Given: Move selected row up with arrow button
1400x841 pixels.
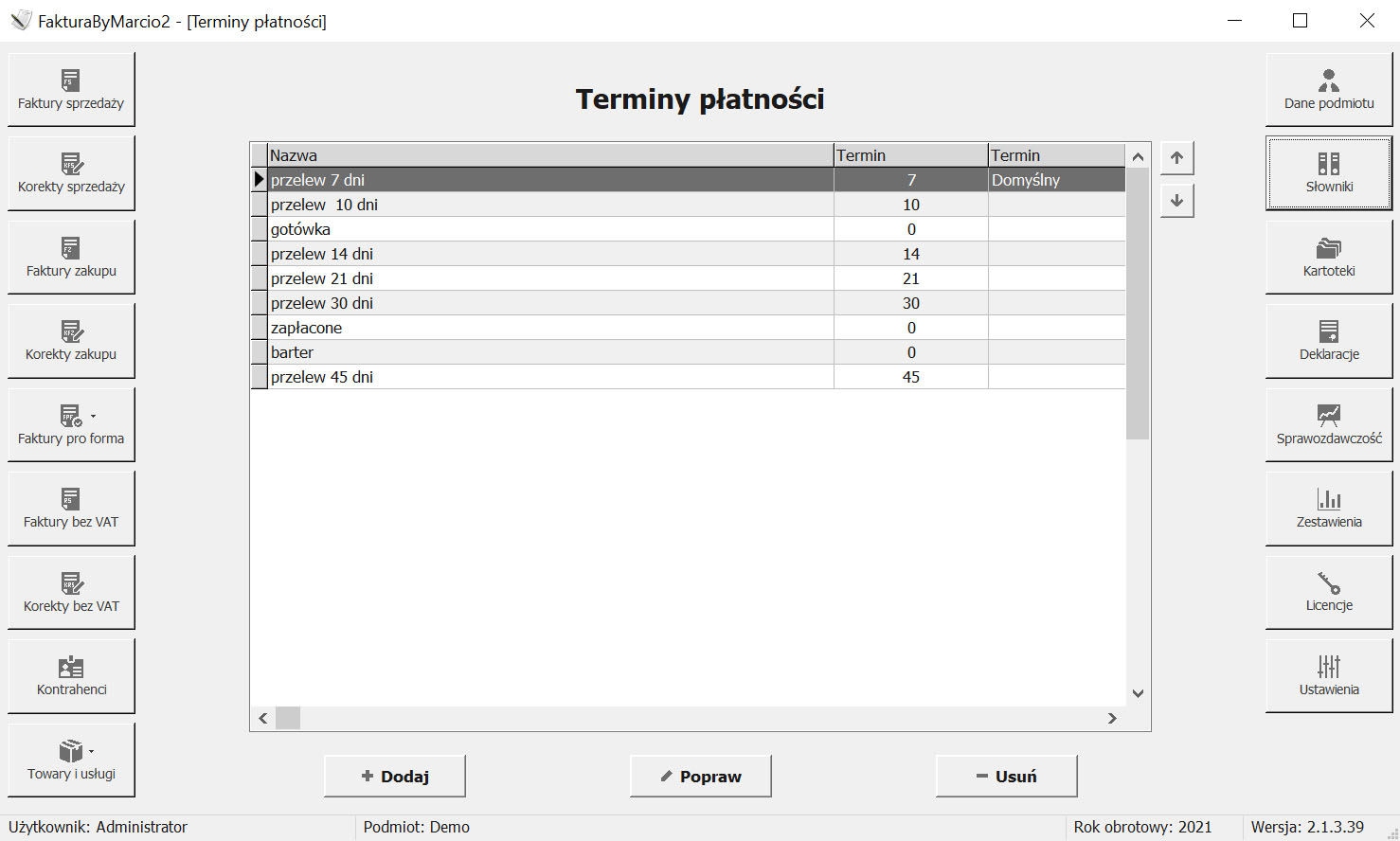Looking at the screenshot, I should tap(1176, 157).
